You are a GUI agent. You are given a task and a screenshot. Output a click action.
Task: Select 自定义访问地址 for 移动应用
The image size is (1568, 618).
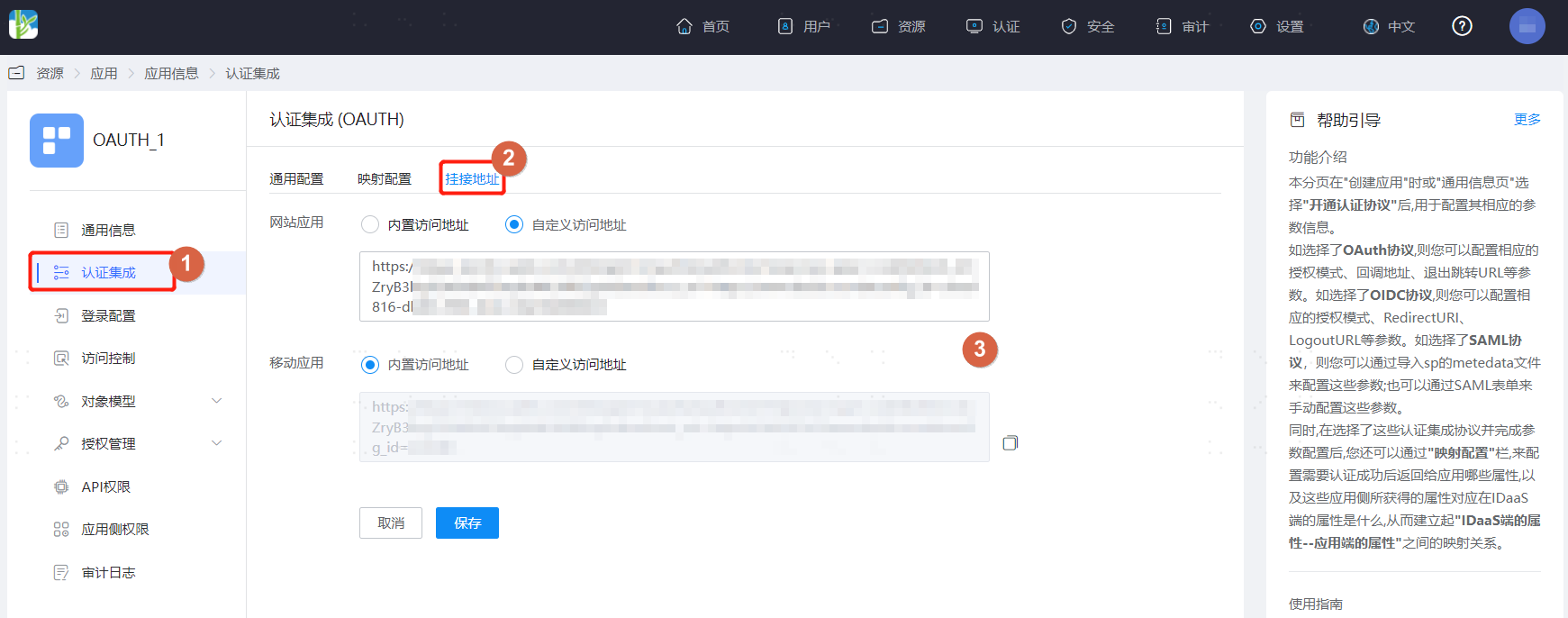click(x=514, y=365)
